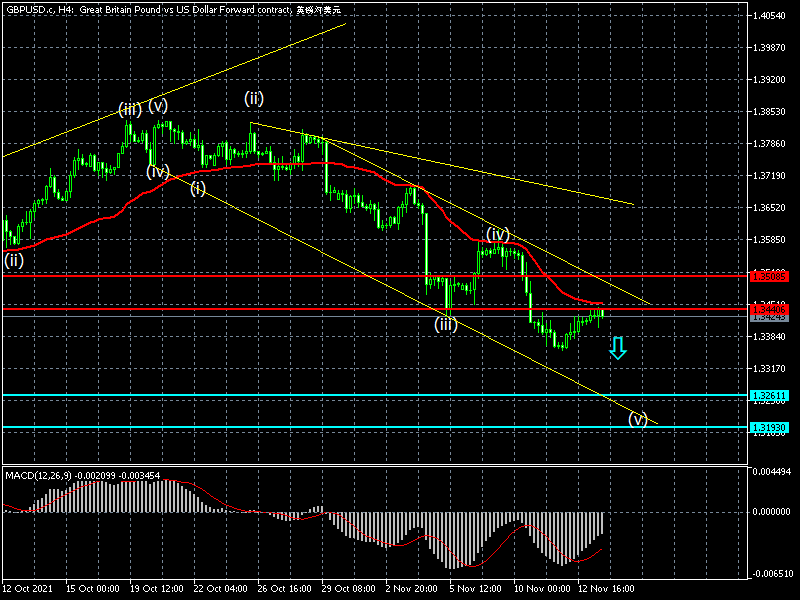Select the (i) wave label
The image size is (800, 600).
[x=198, y=188]
